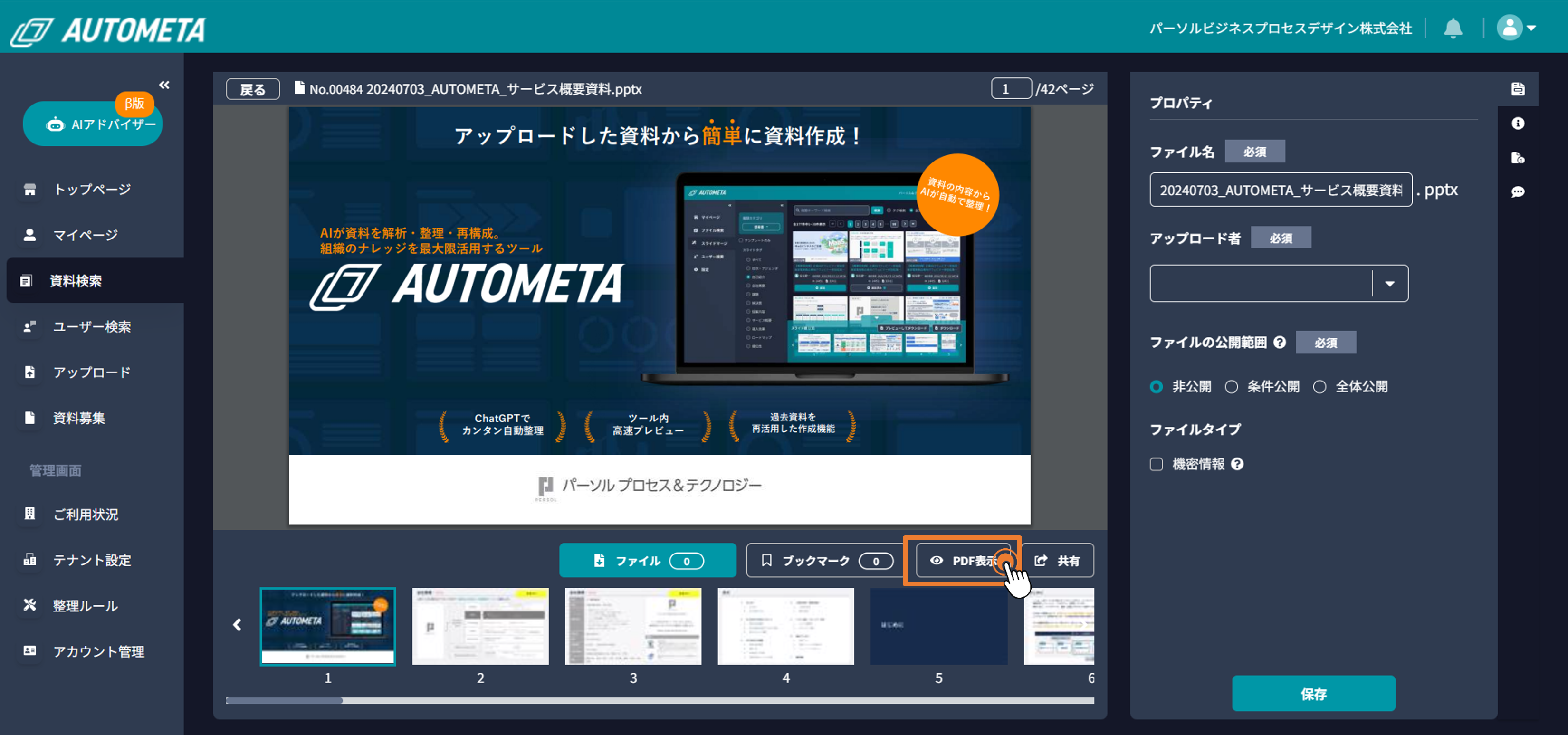Screen dimensions: 1568x735
Task: Open the AIアドバイザー assistant
Action: (x=93, y=124)
